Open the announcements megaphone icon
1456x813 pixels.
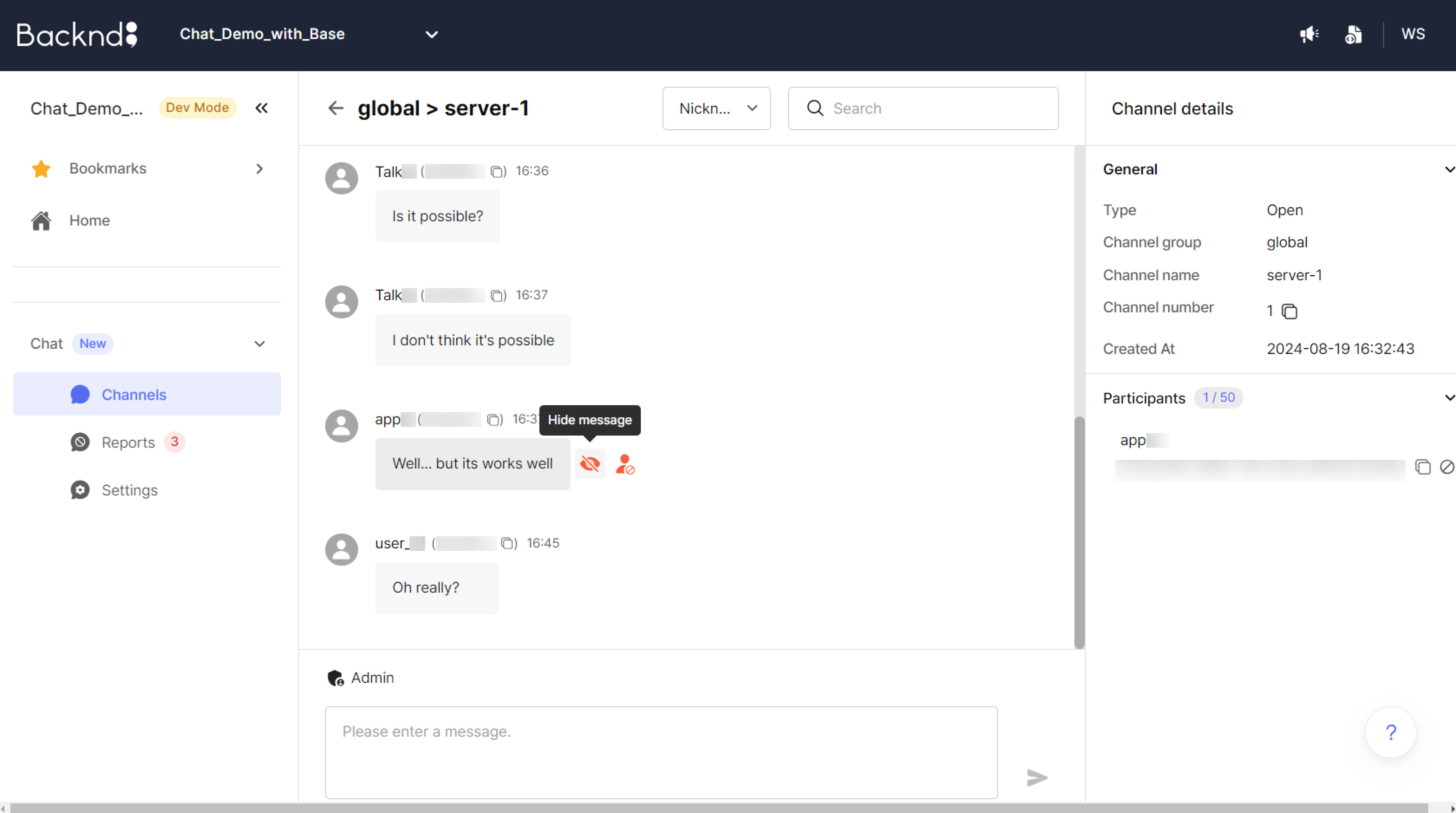click(1309, 34)
